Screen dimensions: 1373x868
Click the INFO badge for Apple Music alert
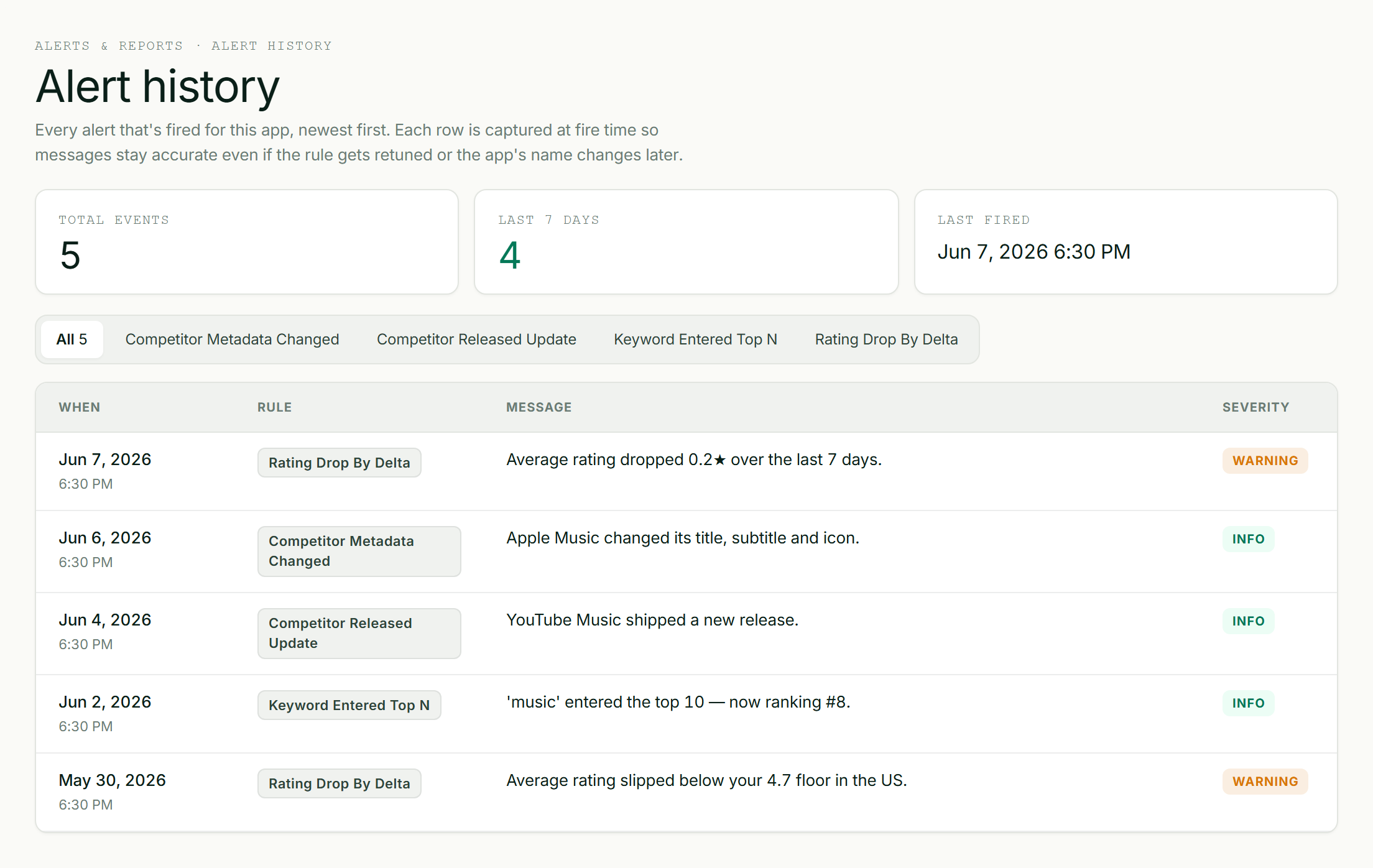(x=1249, y=539)
